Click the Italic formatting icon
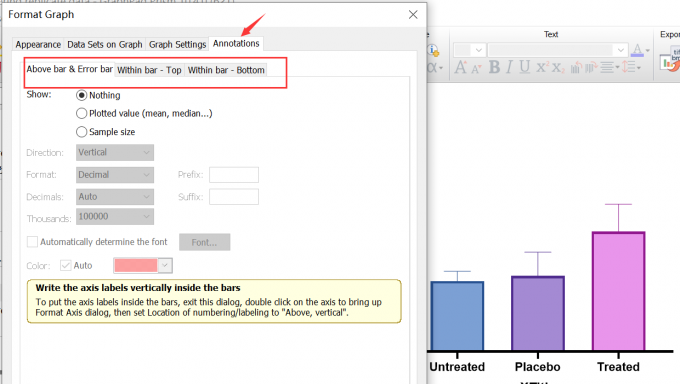The width and height of the screenshot is (680, 384). (x=510, y=67)
